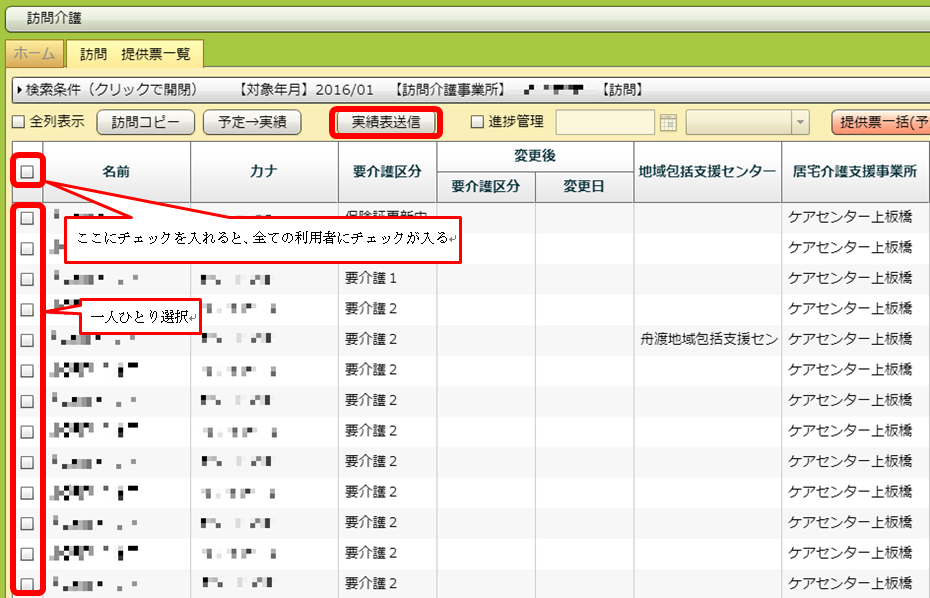The width and height of the screenshot is (930, 598).
Task: Click the 訪問コピー button
Action: pos(145,122)
